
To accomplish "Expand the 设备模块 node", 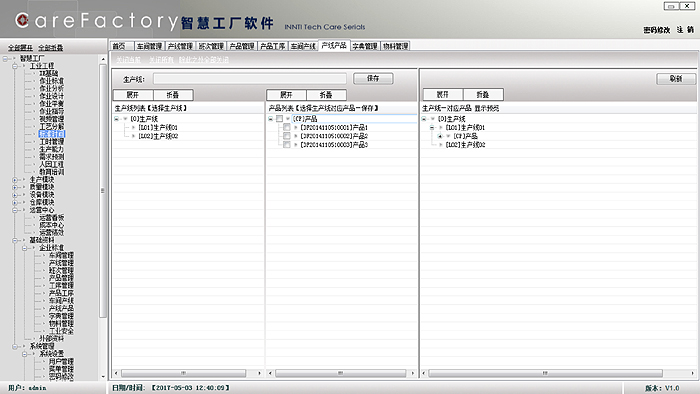I will point(15,195).
